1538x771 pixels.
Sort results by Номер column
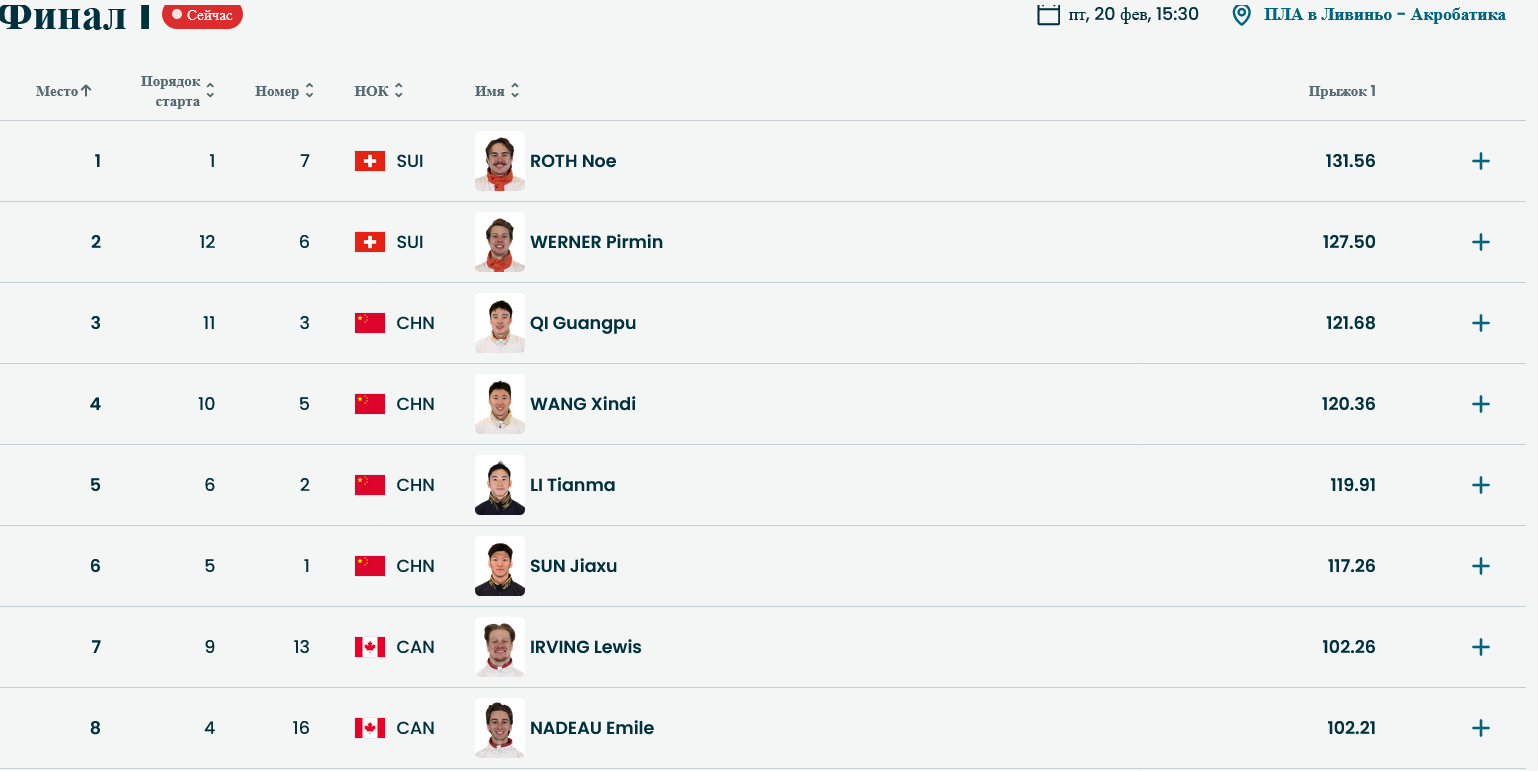click(284, 91)
